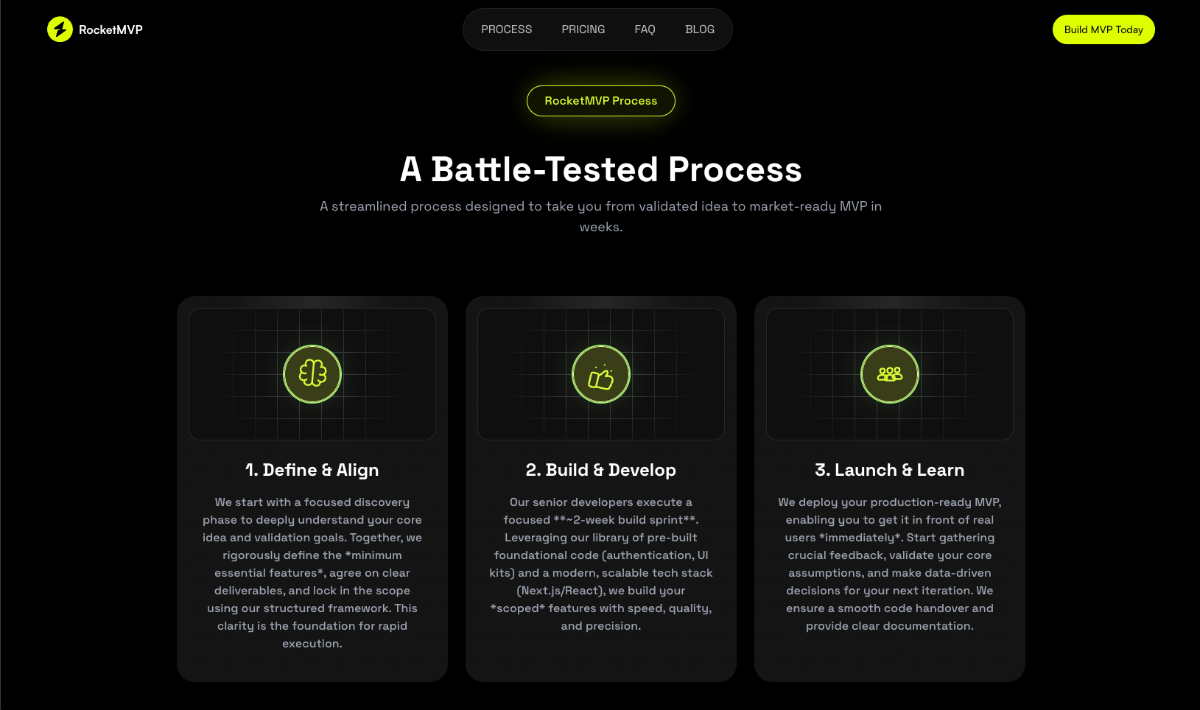Select the '2. Build & Develop' heading
Image resolution: width=1200 pixels, height=710 pixels.
pyautogui.click(x=601, y=470)
